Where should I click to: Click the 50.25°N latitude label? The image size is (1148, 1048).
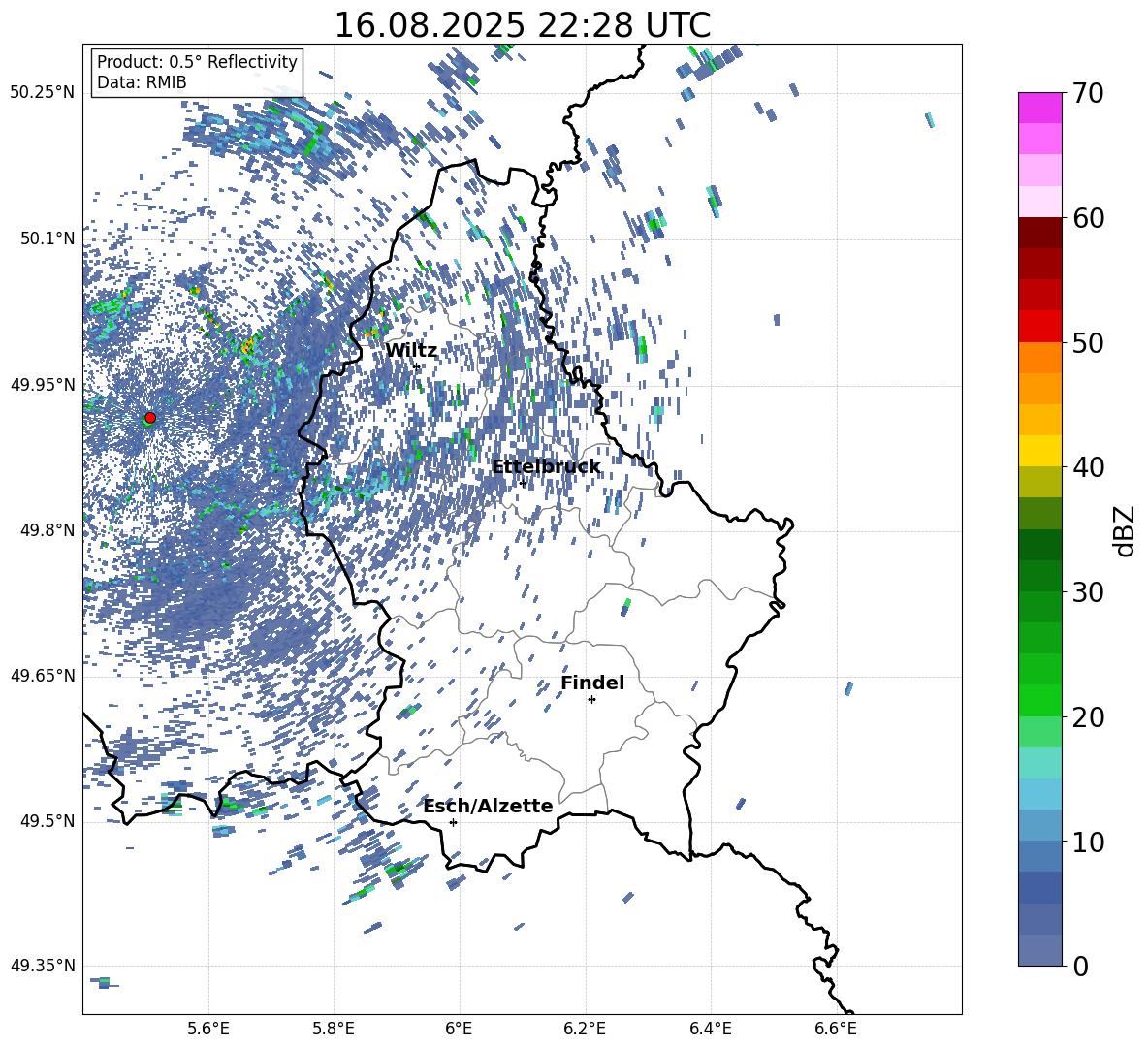pyautogui.click(x=43, y=93)
